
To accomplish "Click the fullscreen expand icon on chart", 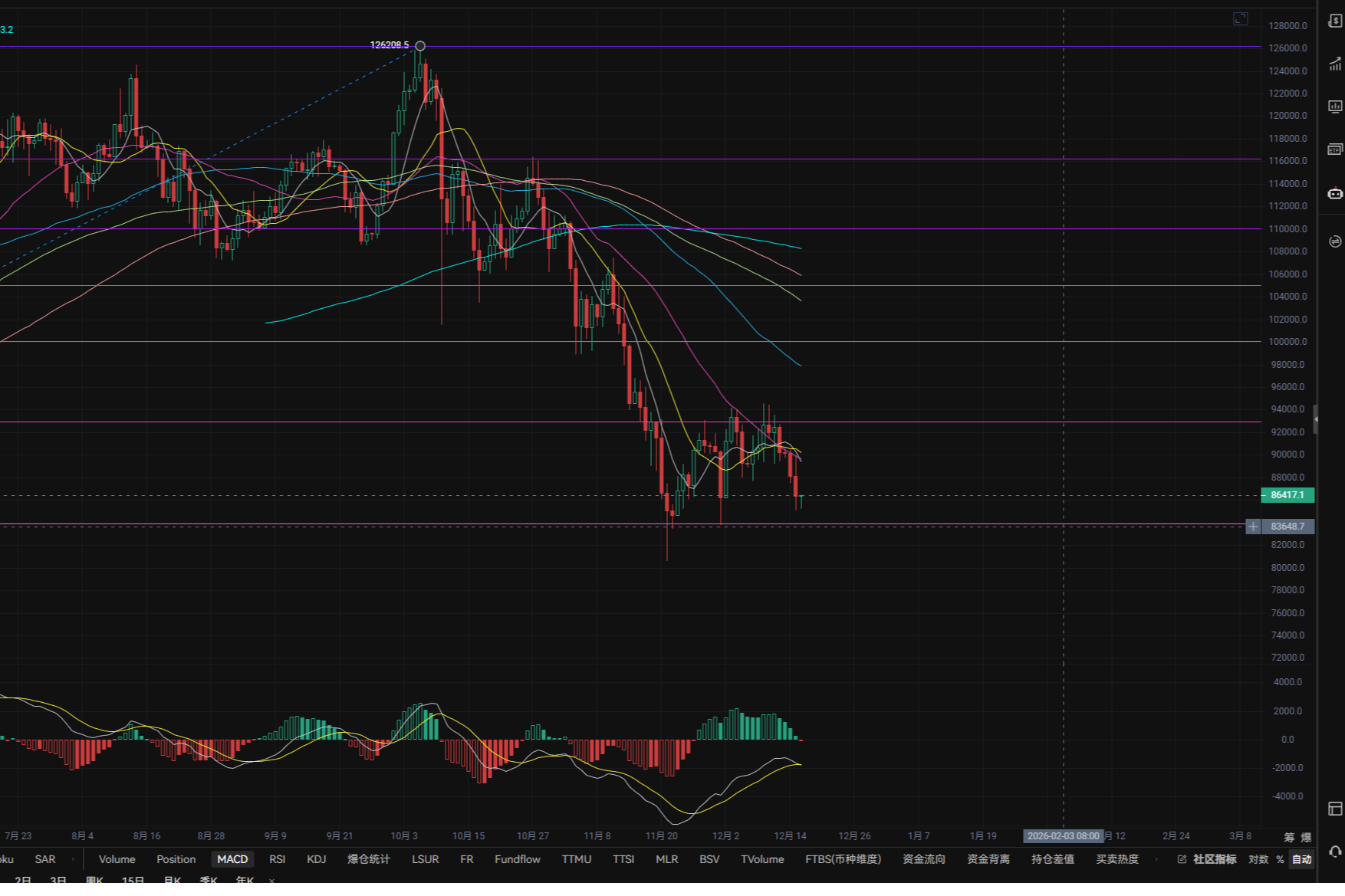I will click(x=1240, y=18).
